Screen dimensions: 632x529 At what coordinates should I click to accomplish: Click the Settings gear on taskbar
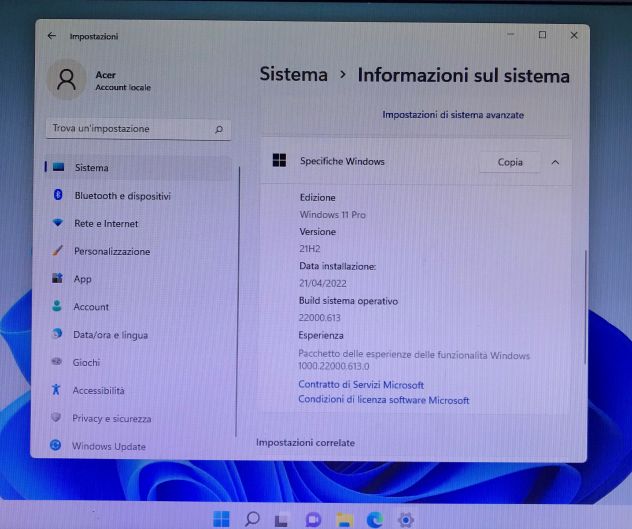click(406, 520)
